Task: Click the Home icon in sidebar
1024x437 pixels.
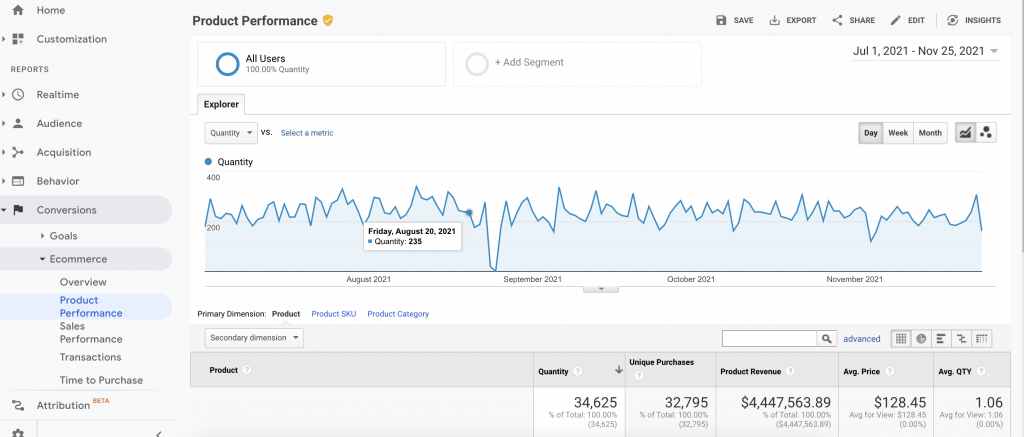Action: [x=18, y=10]
